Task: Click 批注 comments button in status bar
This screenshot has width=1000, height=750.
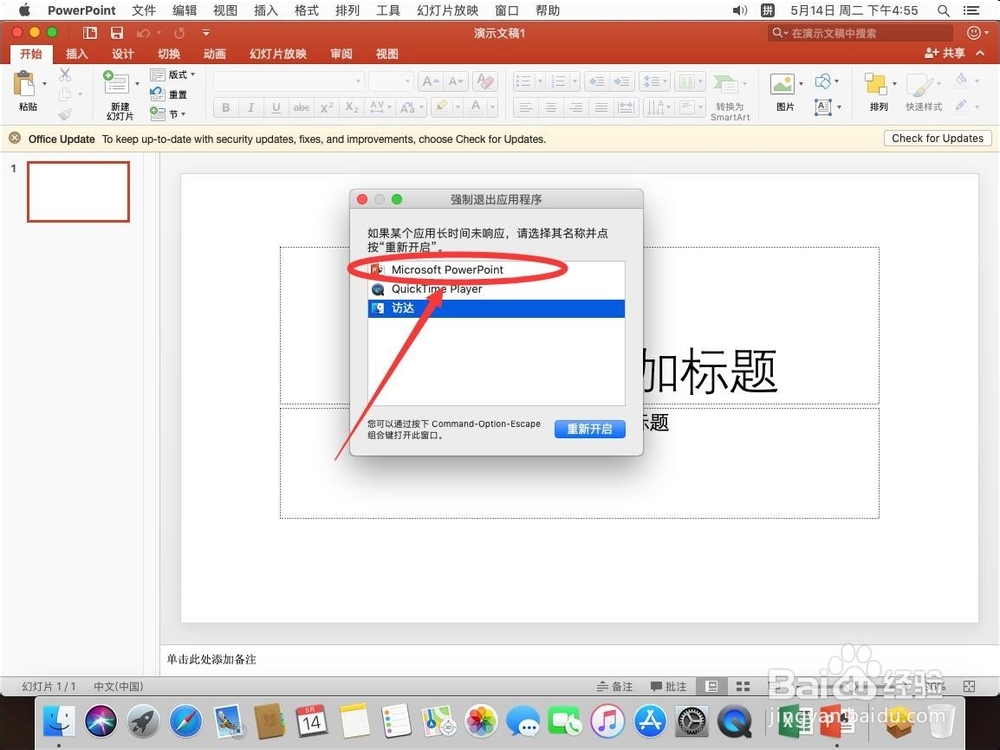Action: click(x=668, y=686)
